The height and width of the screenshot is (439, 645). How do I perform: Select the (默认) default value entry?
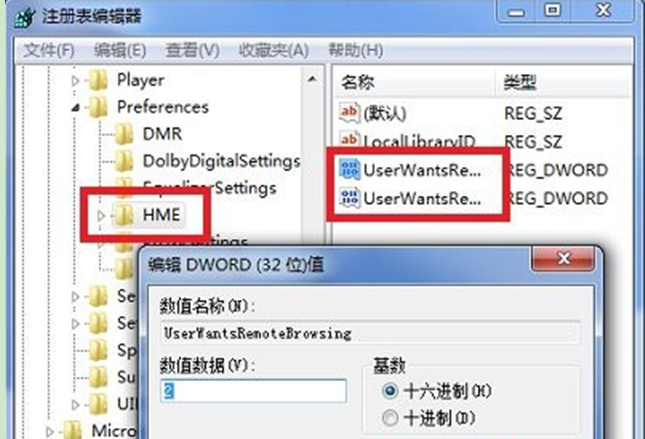[373, 113]
